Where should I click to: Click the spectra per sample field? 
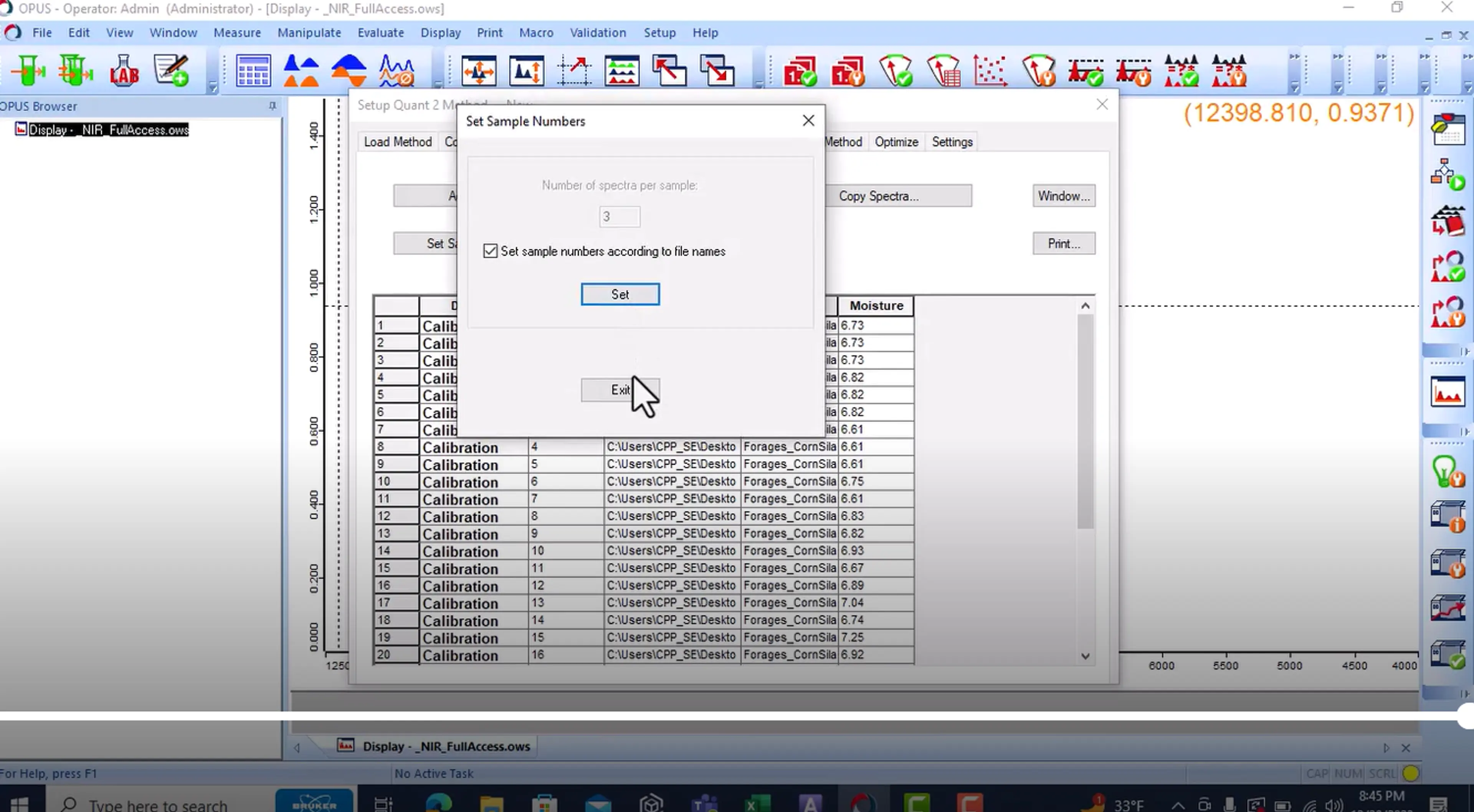tap(619, 216)
